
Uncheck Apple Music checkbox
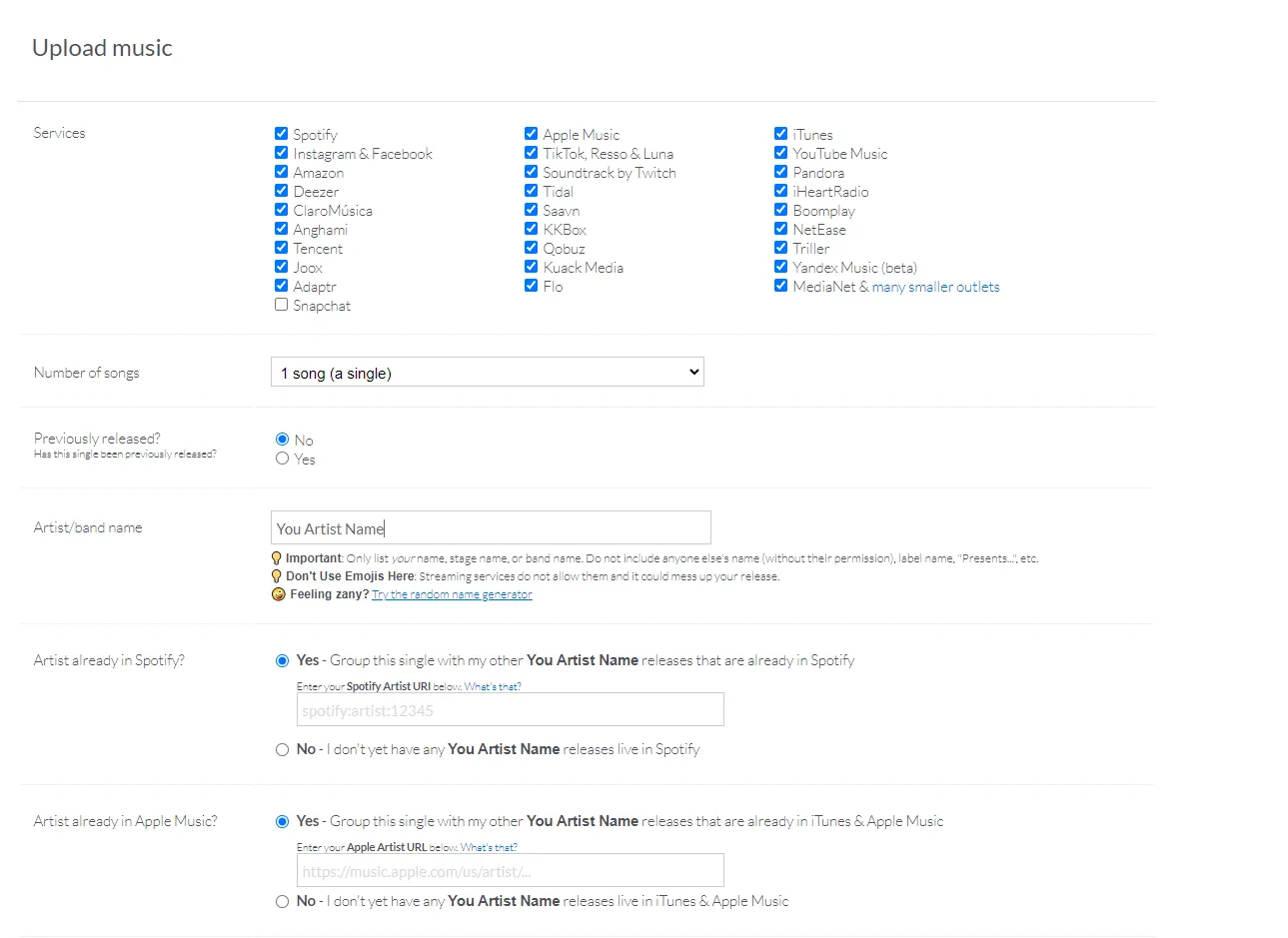(x=532, y=134)
